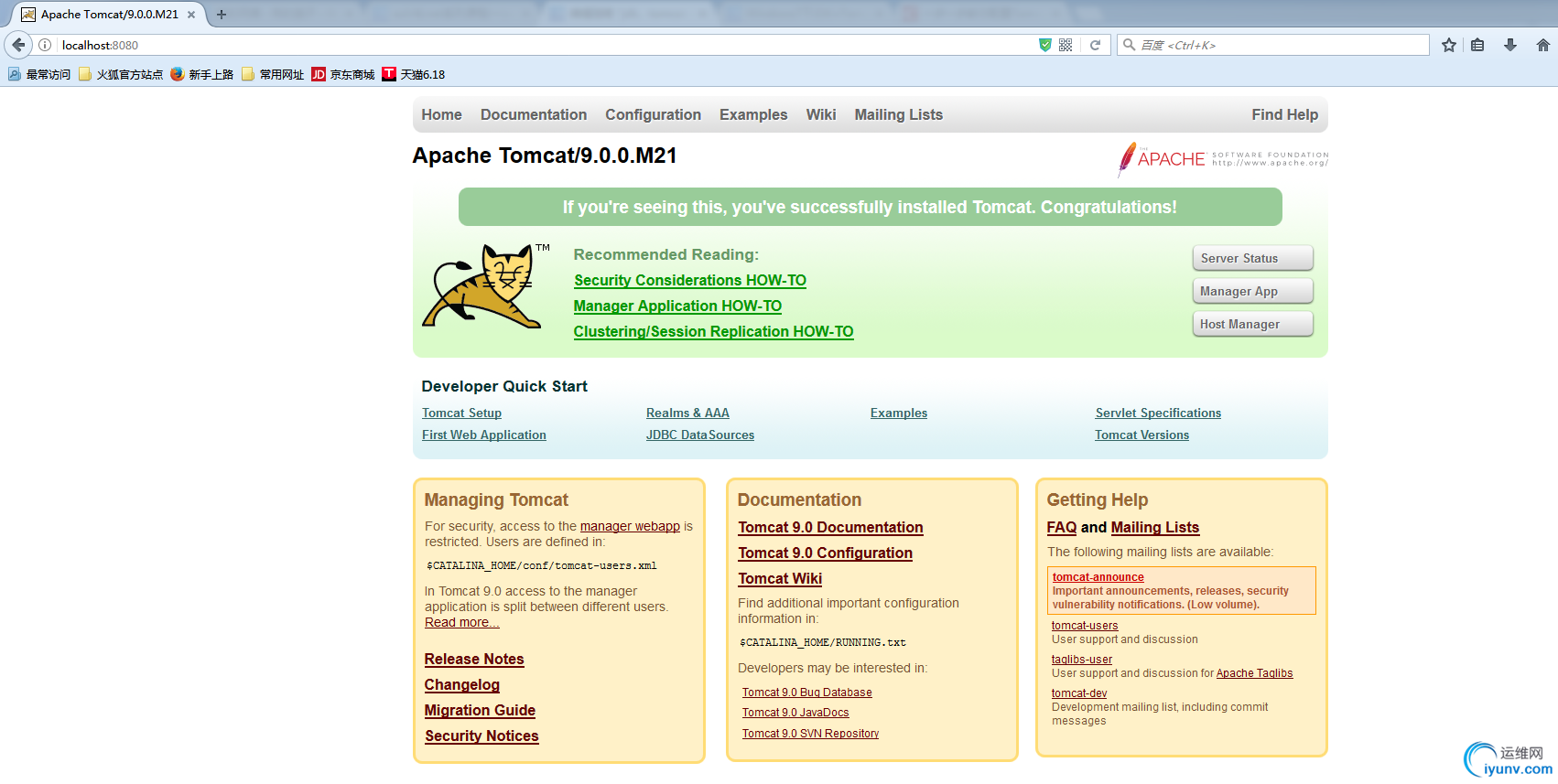Viewport: 1558px width, 784px height.
Task: Open Tomcat 9.0 SVN Repository link
Action: click(x=810, y=734)
